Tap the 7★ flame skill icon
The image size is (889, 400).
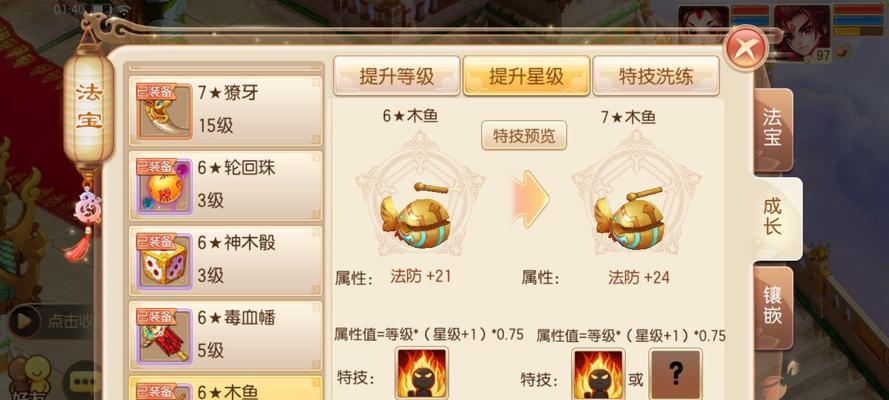click(x=598, y=374)
